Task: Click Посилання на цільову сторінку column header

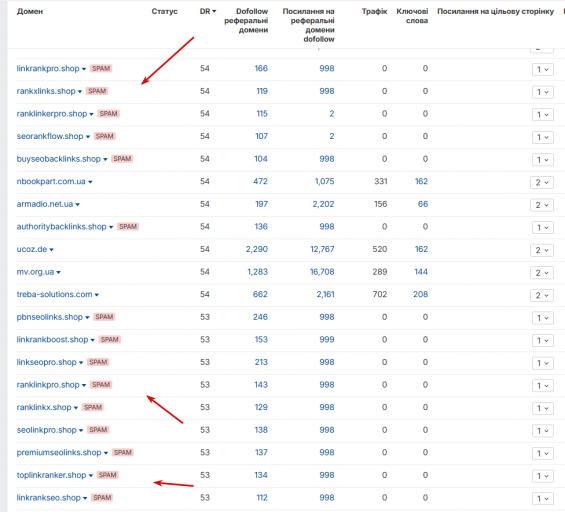Action: [x=495, y=12]
